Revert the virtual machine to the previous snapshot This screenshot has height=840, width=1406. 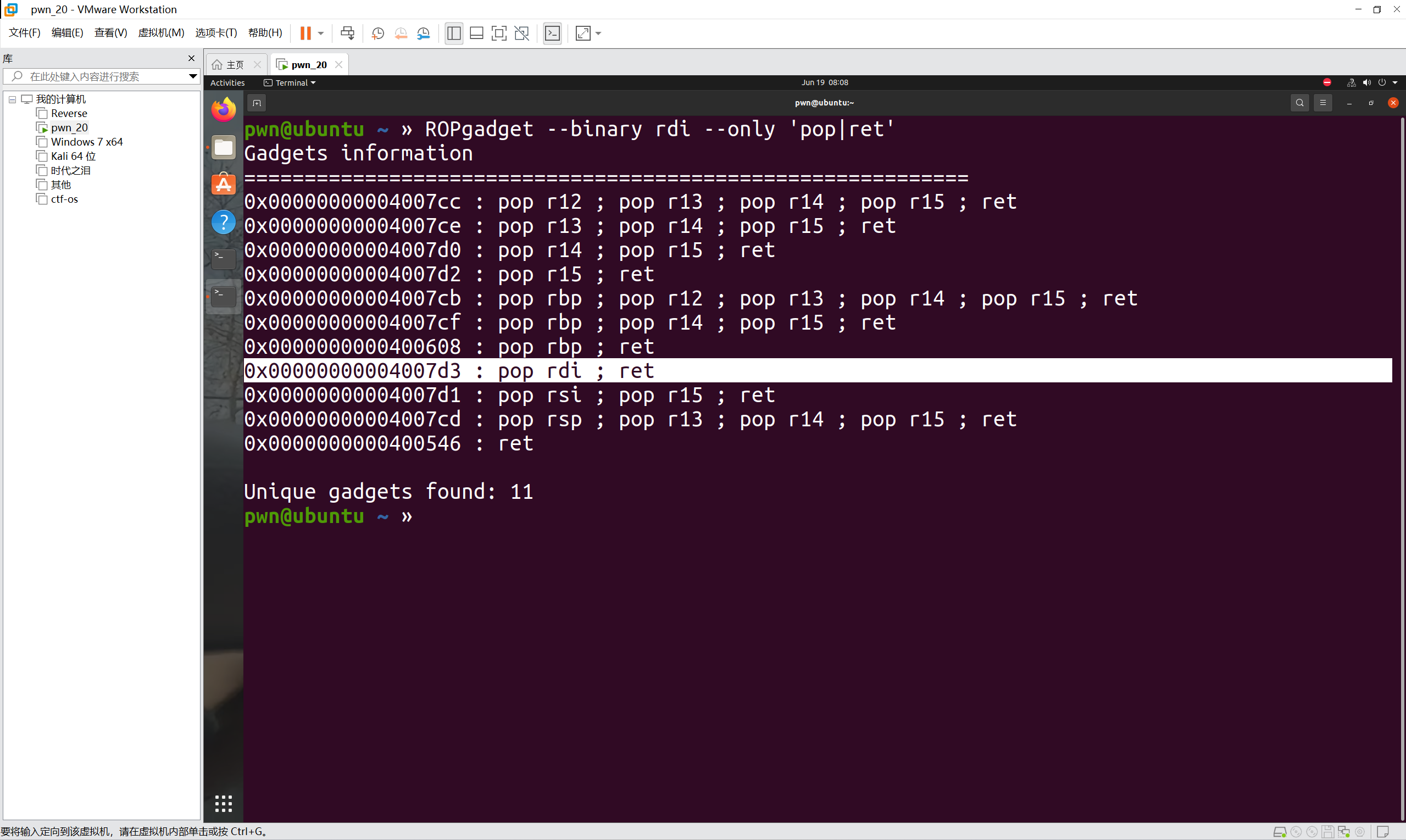pyautogui.click(x=401, y=34)
